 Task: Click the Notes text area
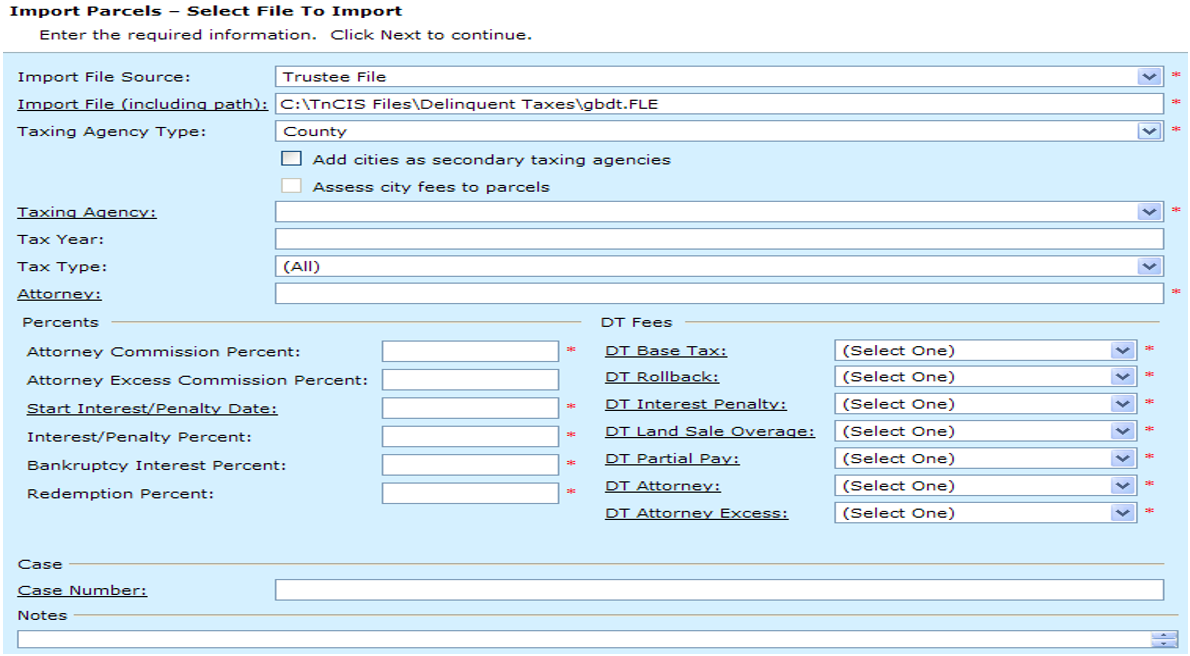click(x=584, y=639)
